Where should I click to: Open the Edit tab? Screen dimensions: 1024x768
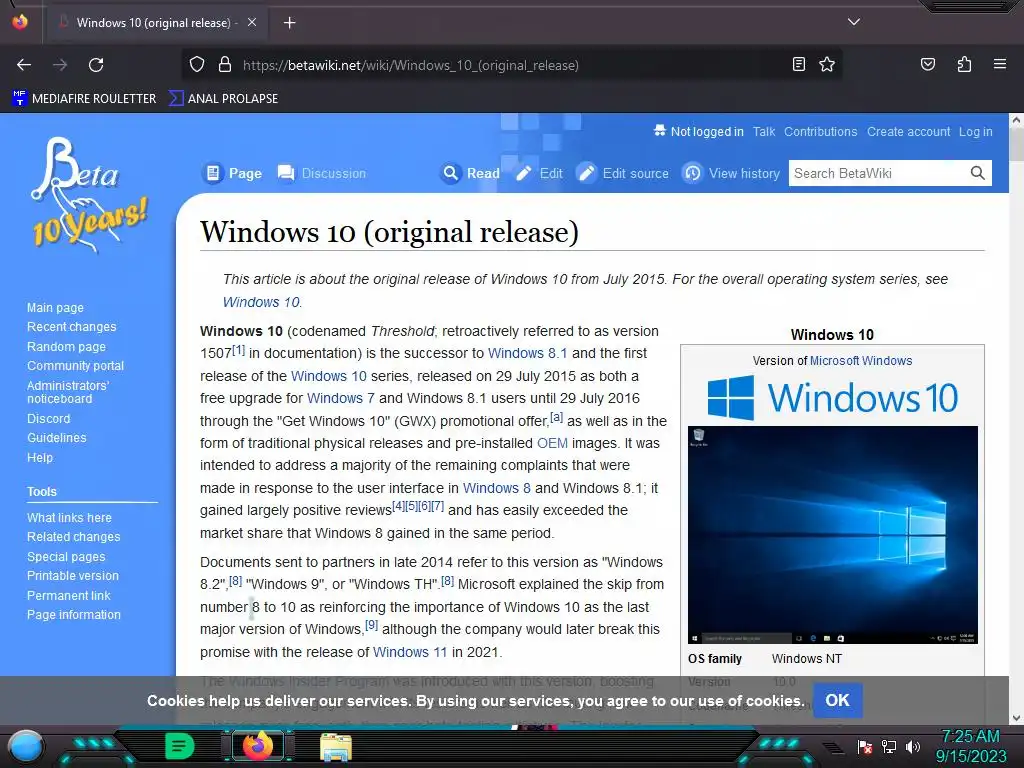(x=539, y=173)
